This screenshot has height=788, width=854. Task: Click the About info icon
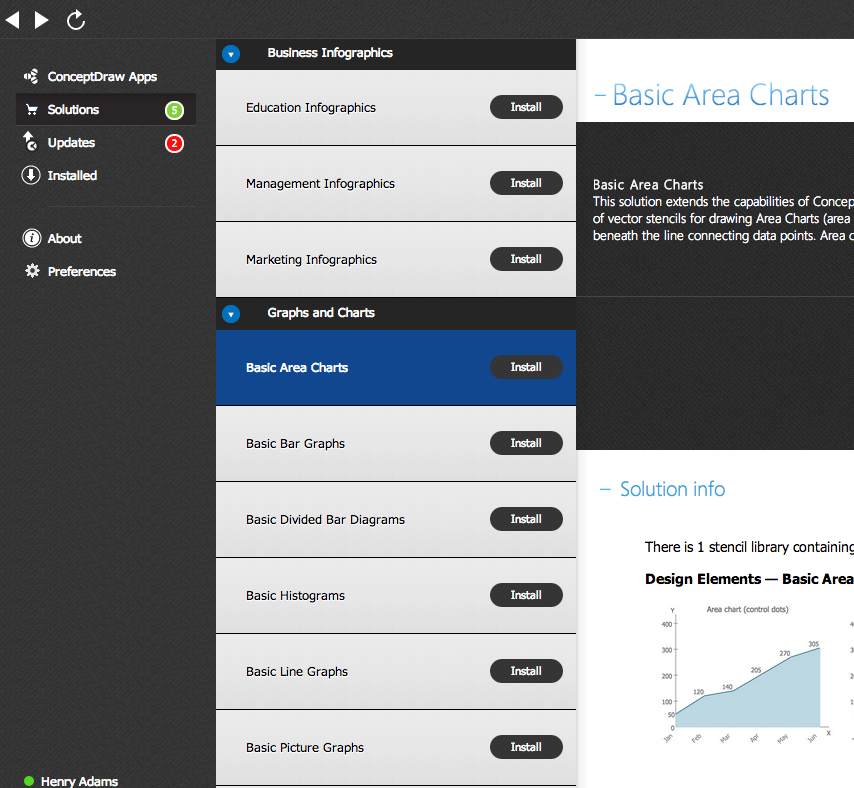[32, 238]
